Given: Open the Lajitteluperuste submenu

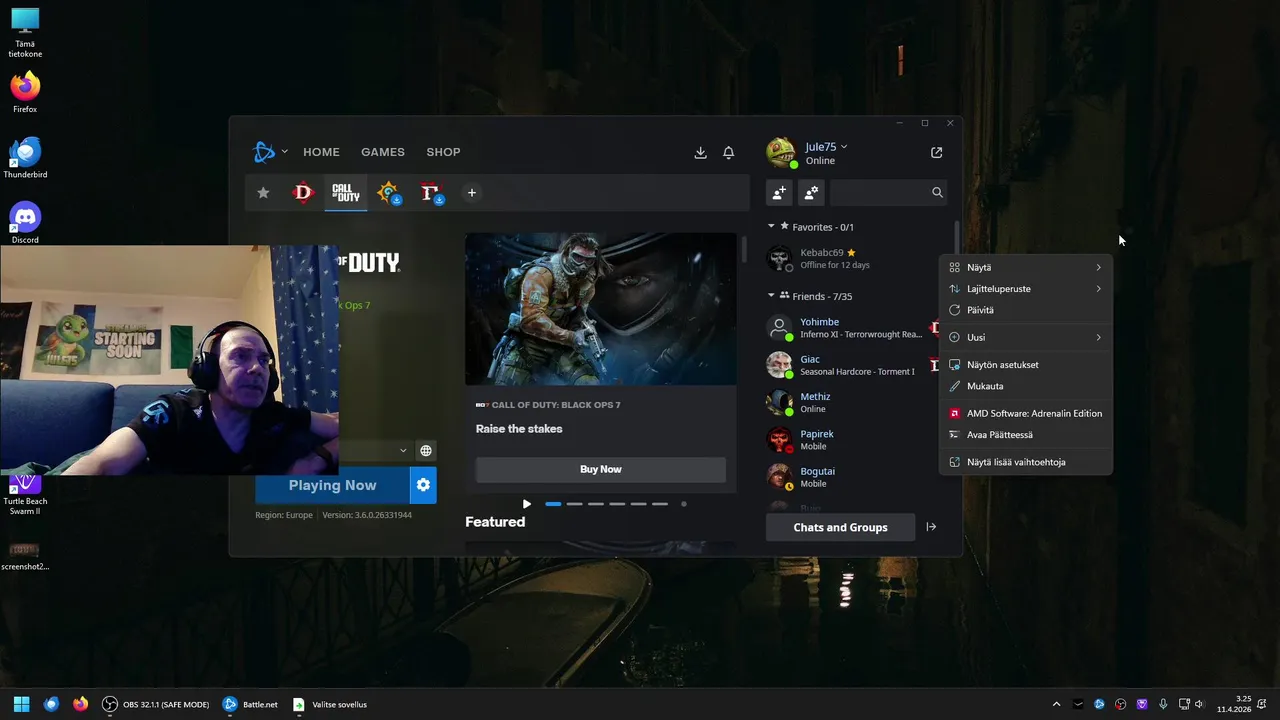Looking at the screenshot, I should [x=1025, y=288].
